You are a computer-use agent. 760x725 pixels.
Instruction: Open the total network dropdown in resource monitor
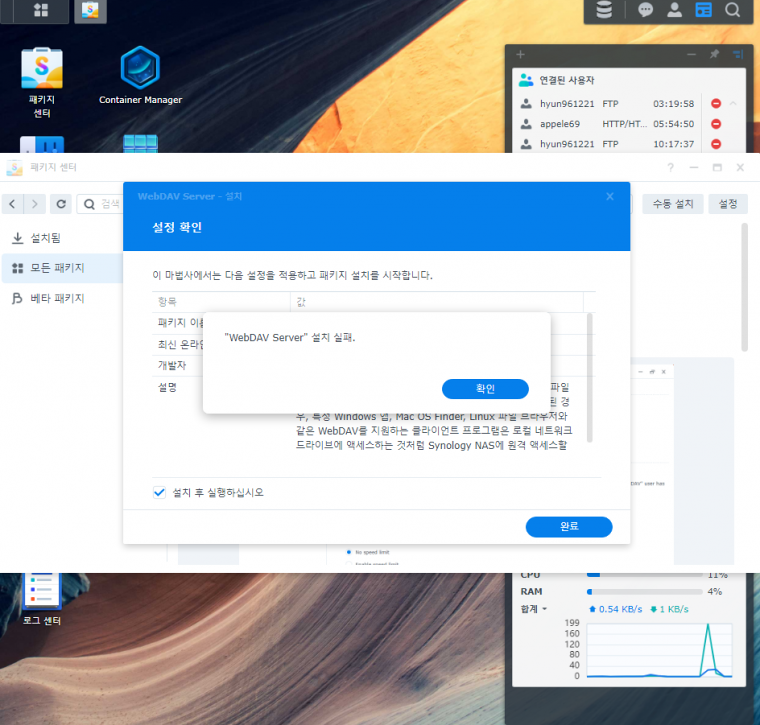[x=534, y=609]
